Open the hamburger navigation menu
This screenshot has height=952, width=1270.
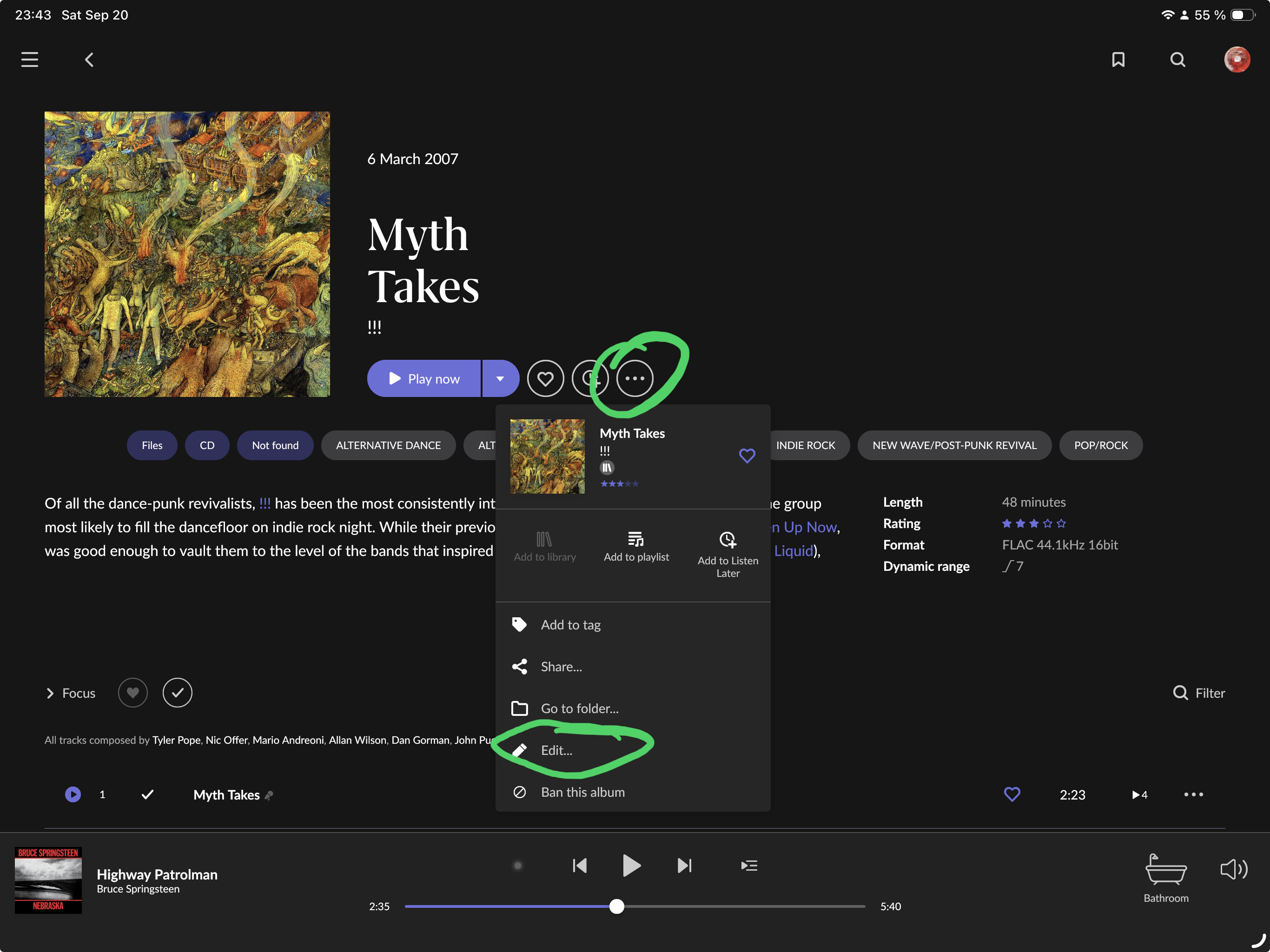pos(30,59)
